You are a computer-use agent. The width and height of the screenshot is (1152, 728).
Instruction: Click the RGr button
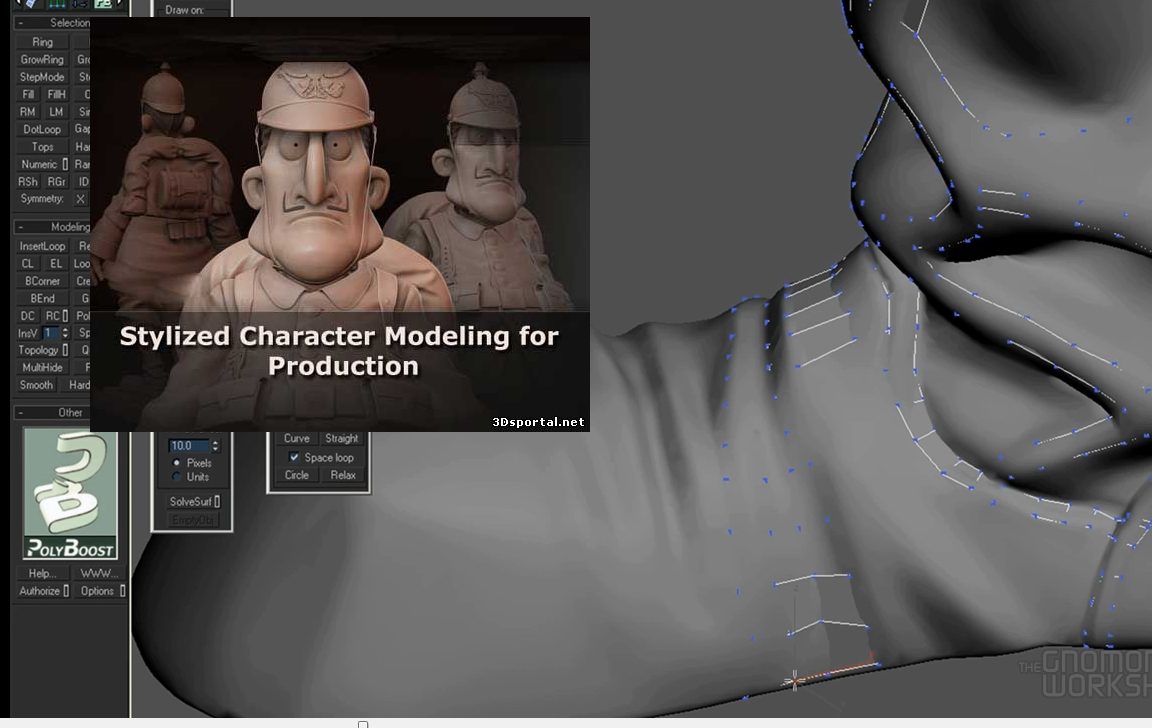point(57,181)
